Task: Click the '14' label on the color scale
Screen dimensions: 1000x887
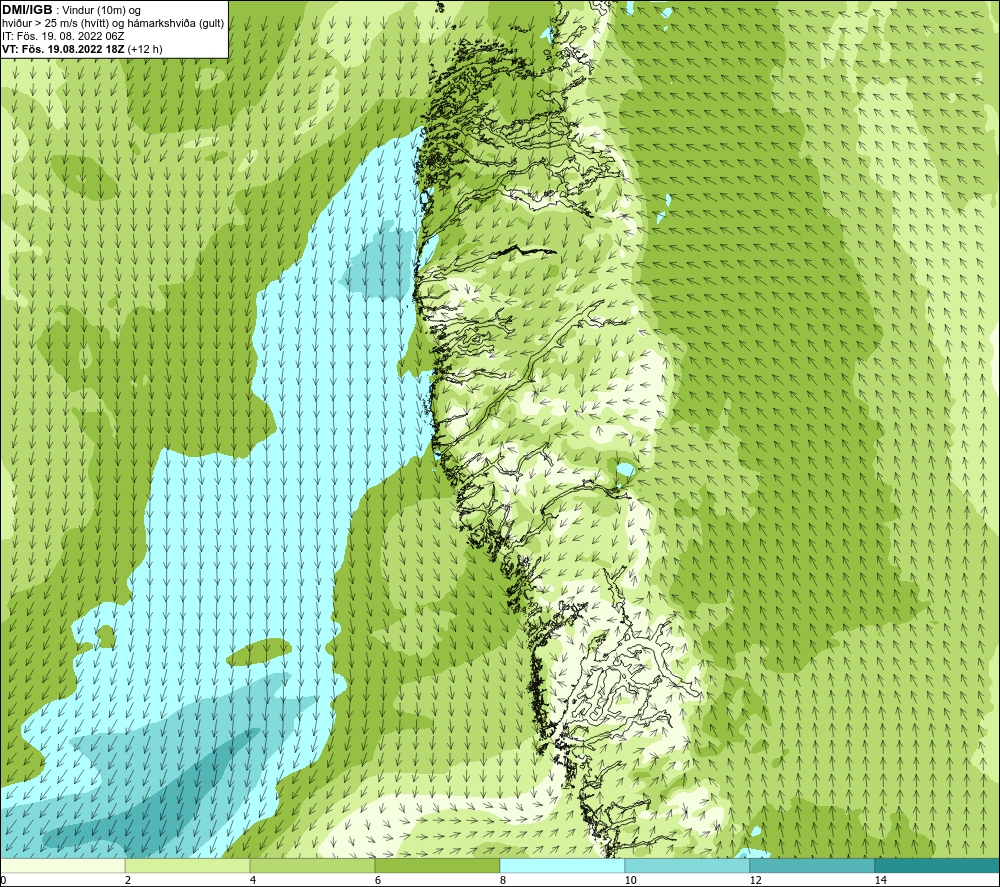Action: coord(881,881)
